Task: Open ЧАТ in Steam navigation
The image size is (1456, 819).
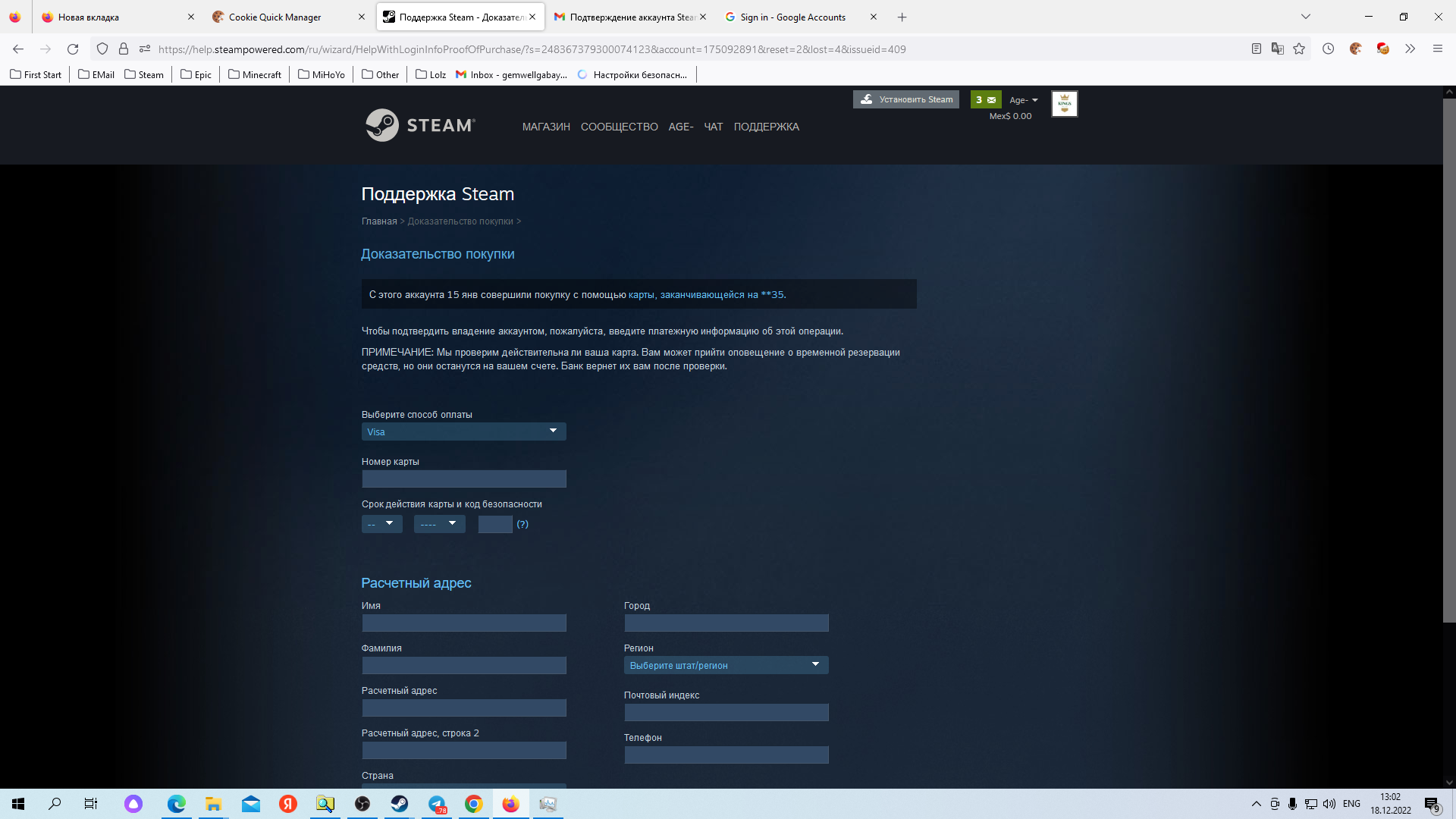Action: tap(713, 127)
